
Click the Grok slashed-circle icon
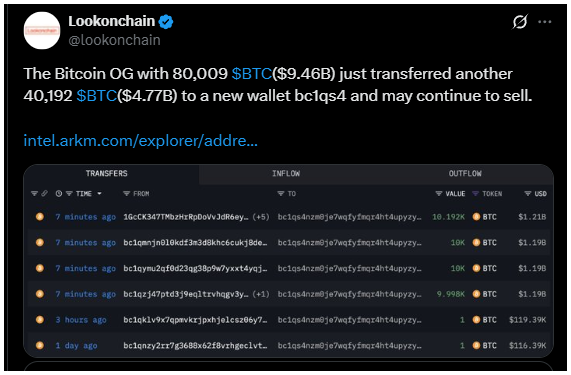click(x=520, y=22)
